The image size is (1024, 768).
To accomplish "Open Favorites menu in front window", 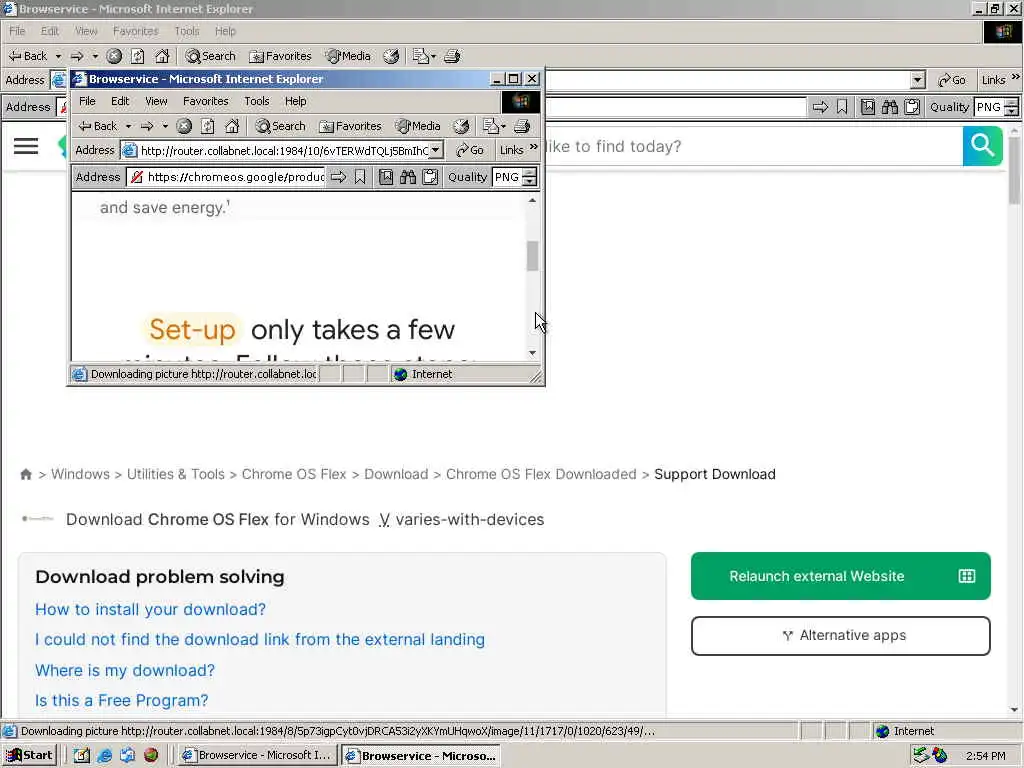I will point(206,101).
